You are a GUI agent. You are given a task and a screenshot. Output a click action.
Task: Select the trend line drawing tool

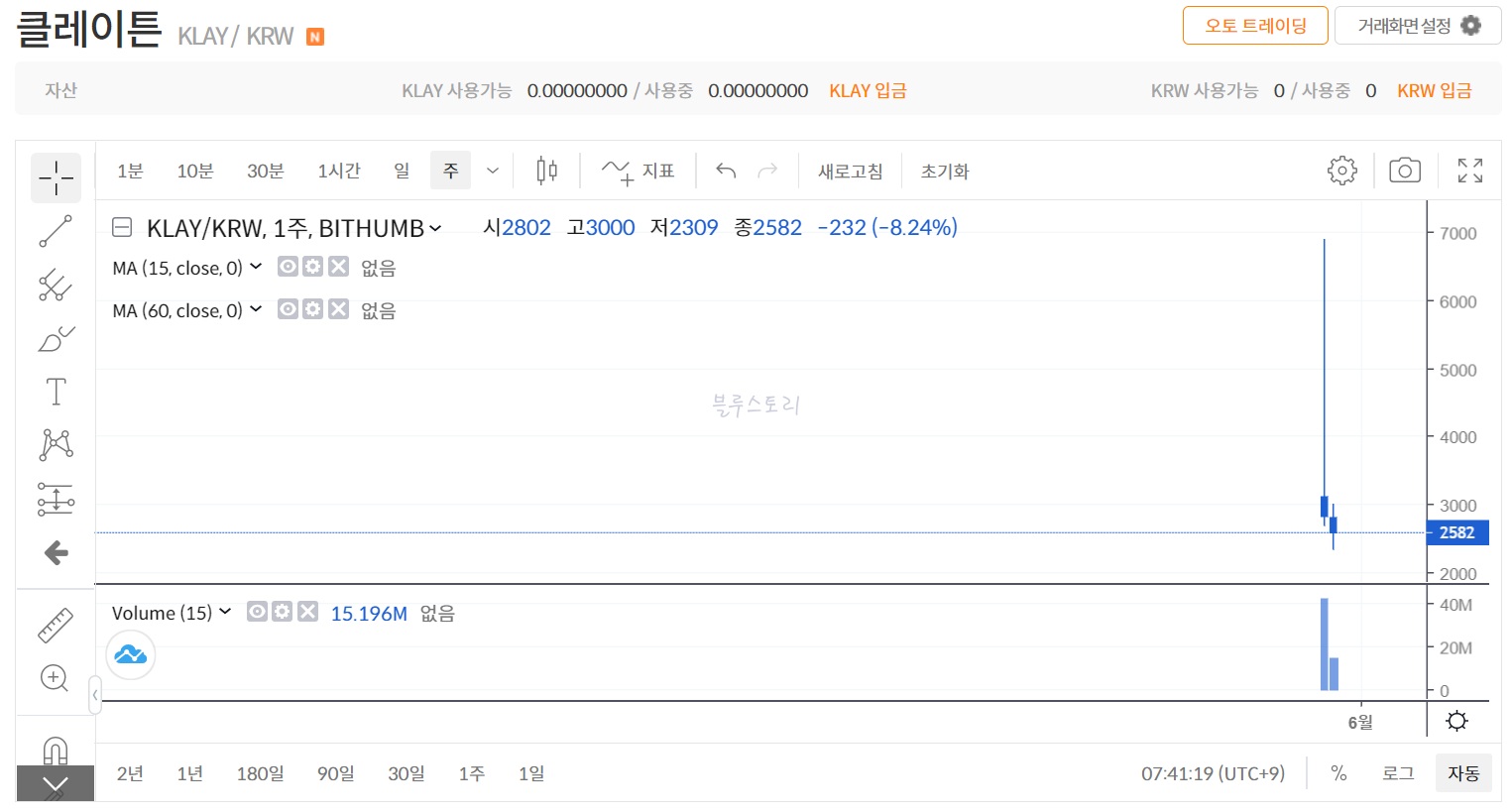point(56,231)
